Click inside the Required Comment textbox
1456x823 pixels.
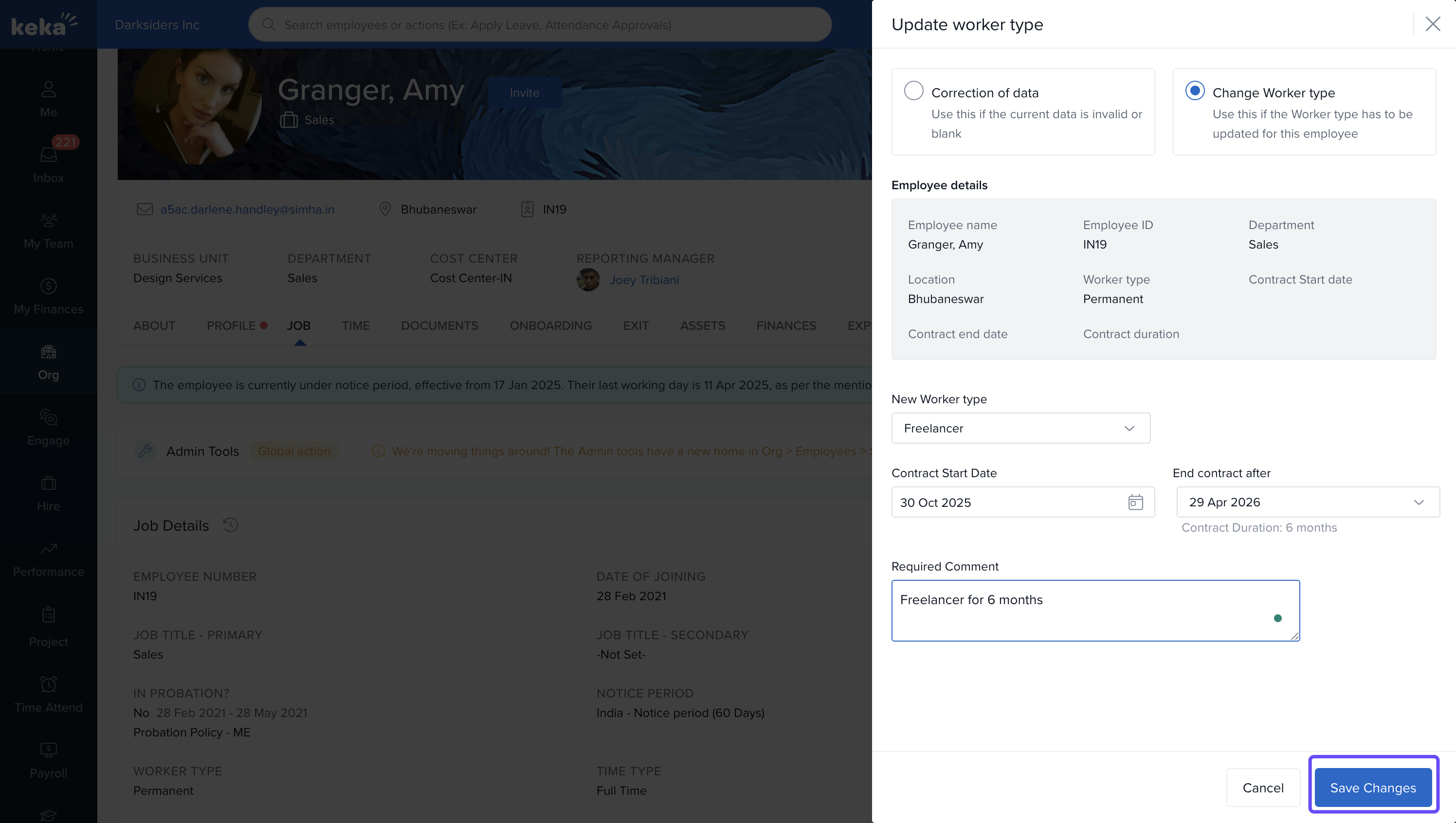pyautogui.click(x=1095, y=610)
